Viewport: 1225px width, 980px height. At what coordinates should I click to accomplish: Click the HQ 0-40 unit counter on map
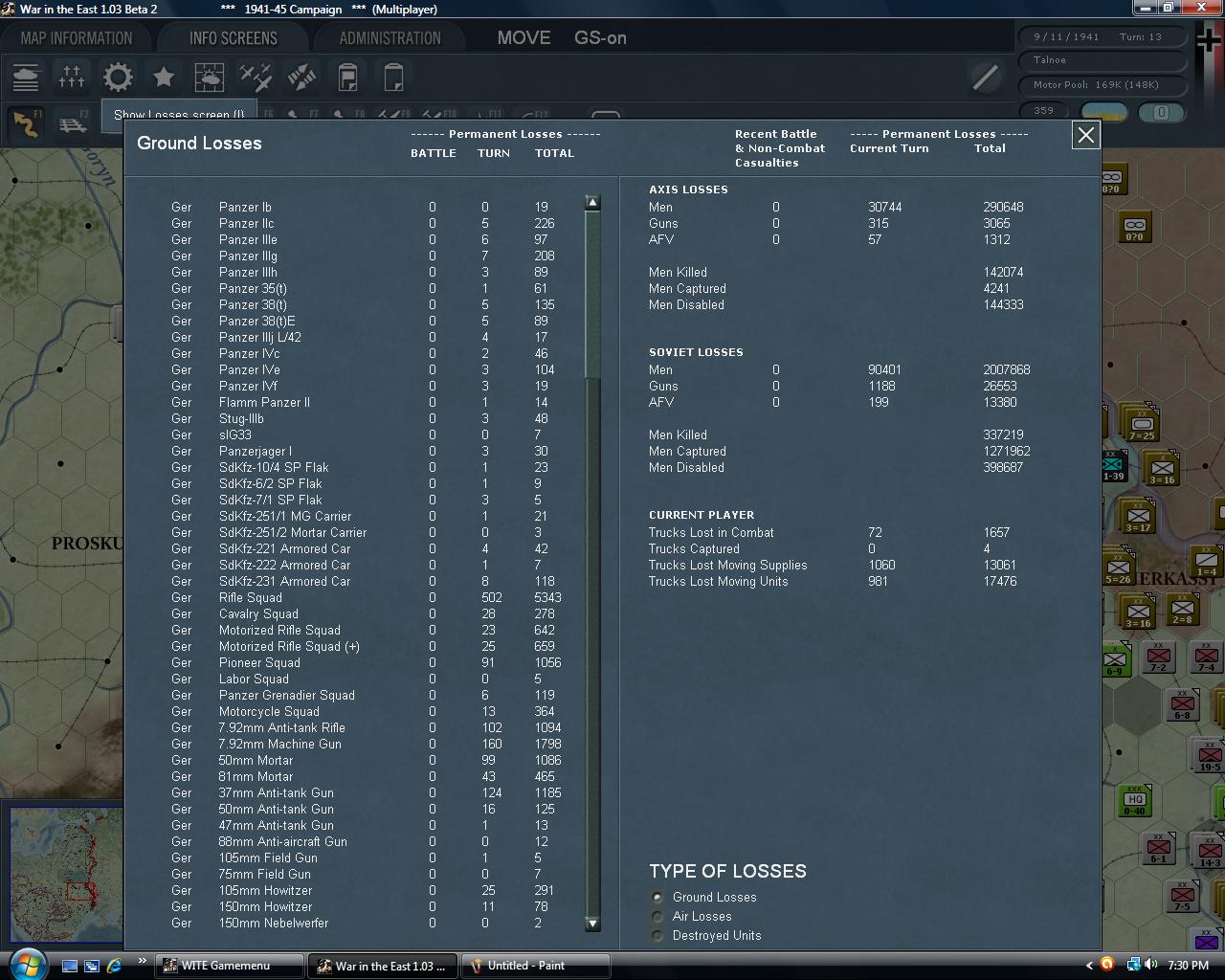(1134, 802)
